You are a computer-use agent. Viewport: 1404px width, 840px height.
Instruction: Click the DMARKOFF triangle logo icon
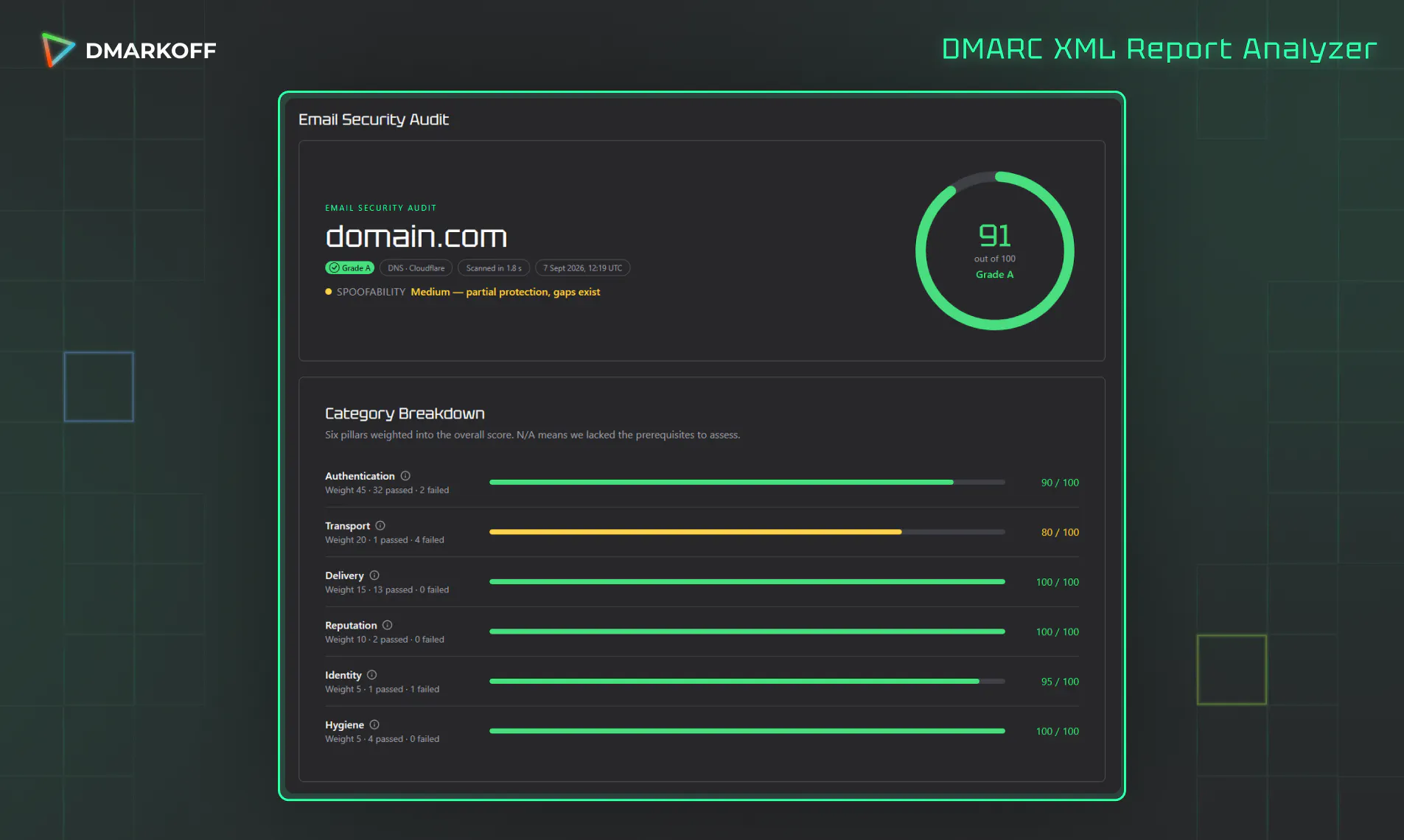click(58, 50)
